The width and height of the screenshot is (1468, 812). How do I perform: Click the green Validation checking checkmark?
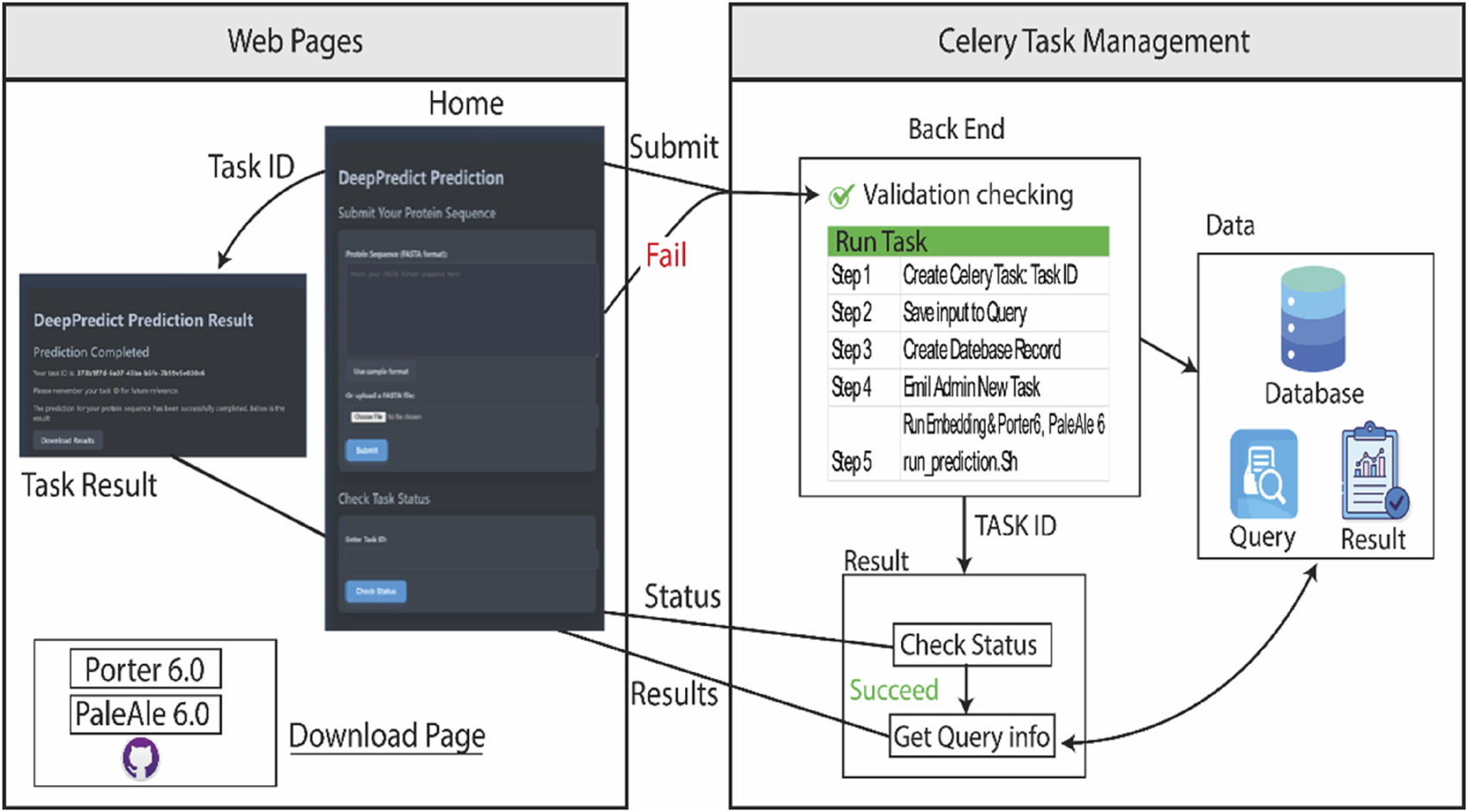coord(841,196)
